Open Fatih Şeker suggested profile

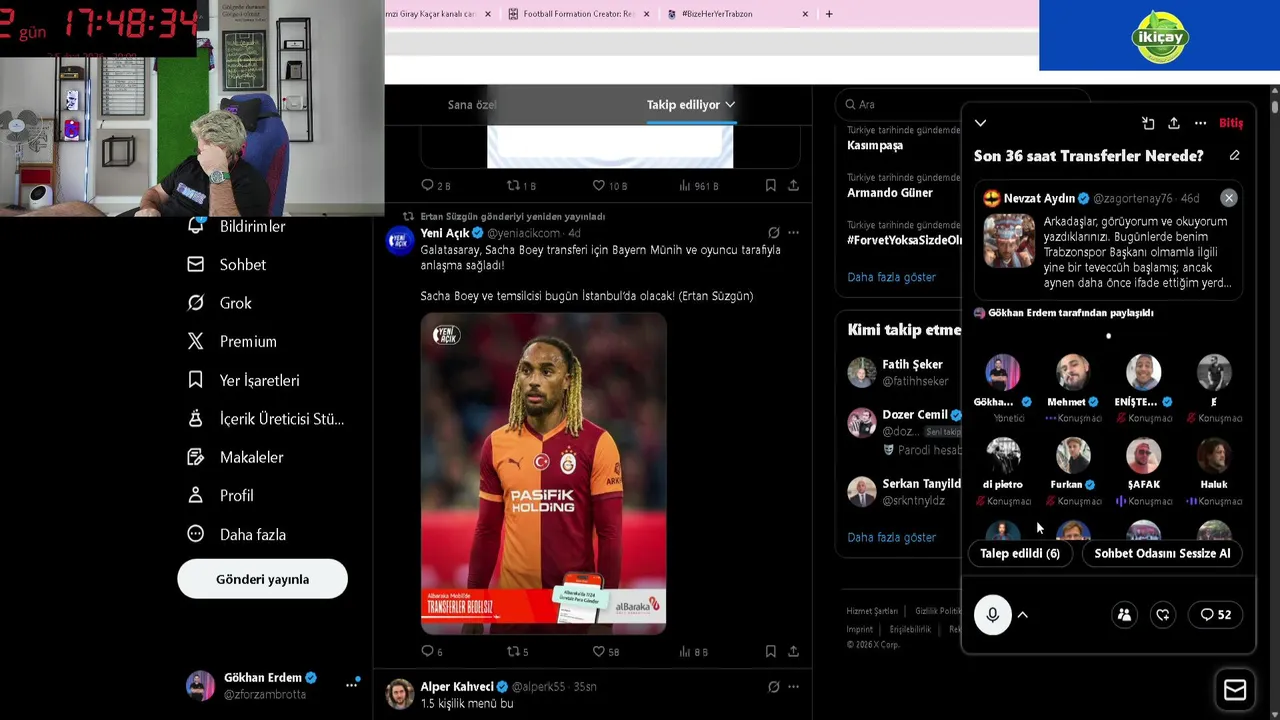pyautogui.click(x=912, y=365)
